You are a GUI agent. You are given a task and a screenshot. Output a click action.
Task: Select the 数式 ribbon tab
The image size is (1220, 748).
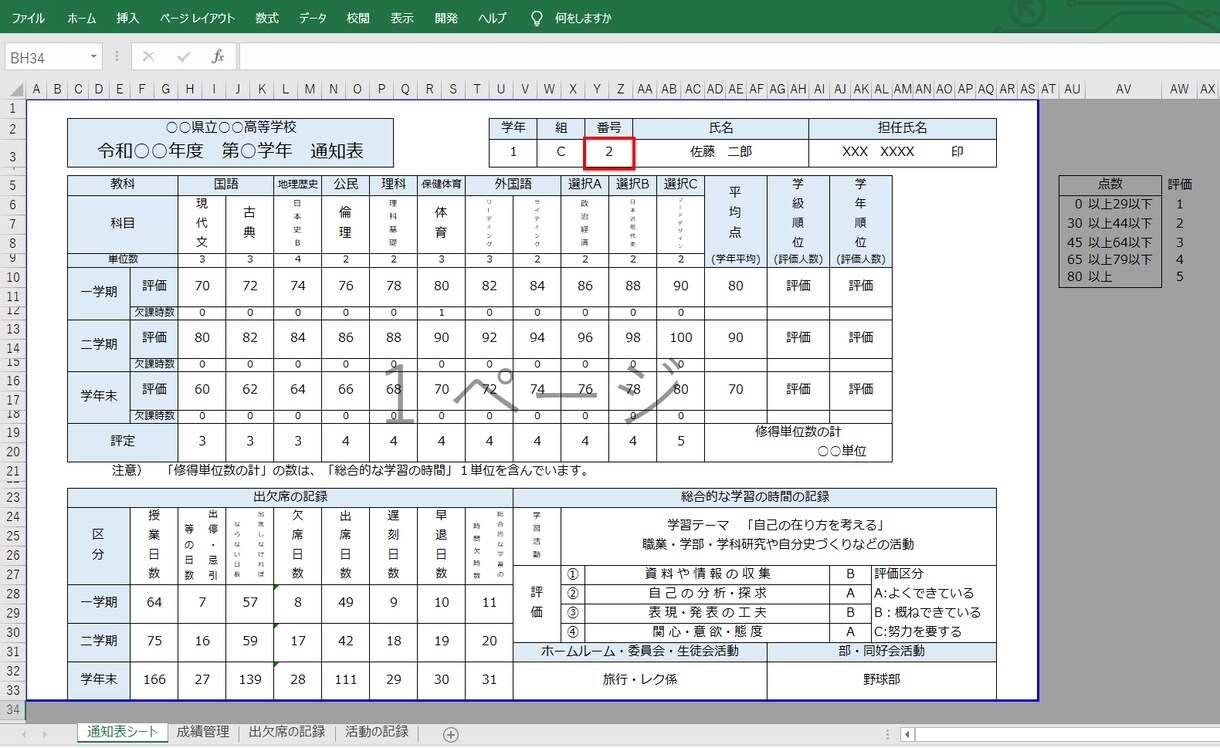click(x=267, y=18)
